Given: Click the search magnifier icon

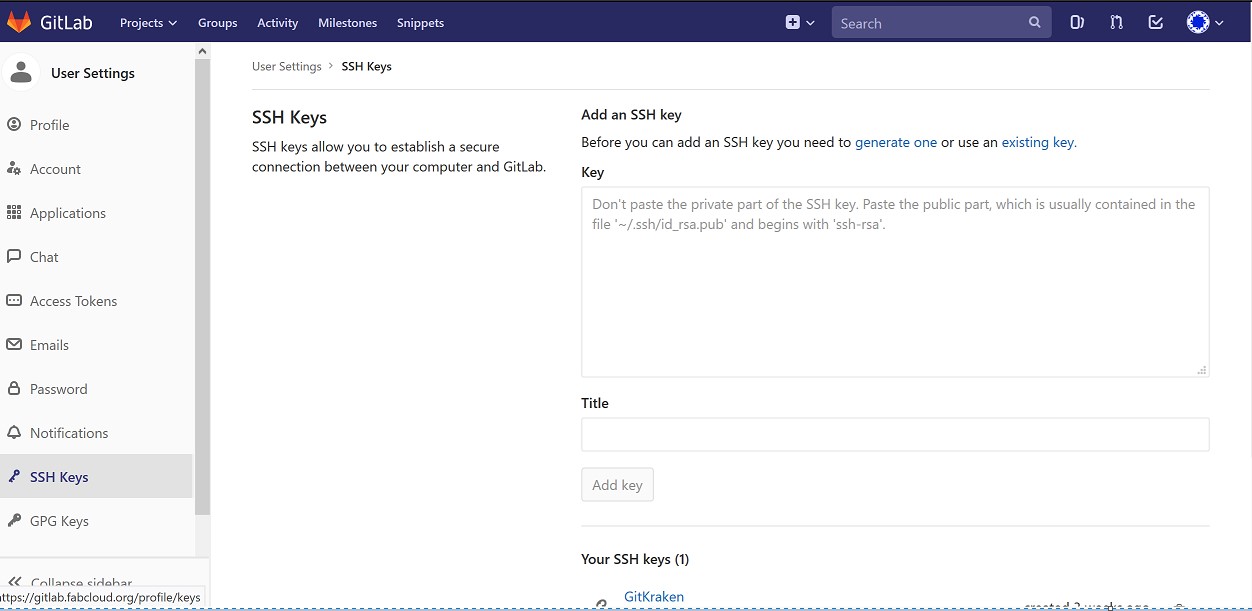Looking at the screenshot, I should (x=1035, y=23).
